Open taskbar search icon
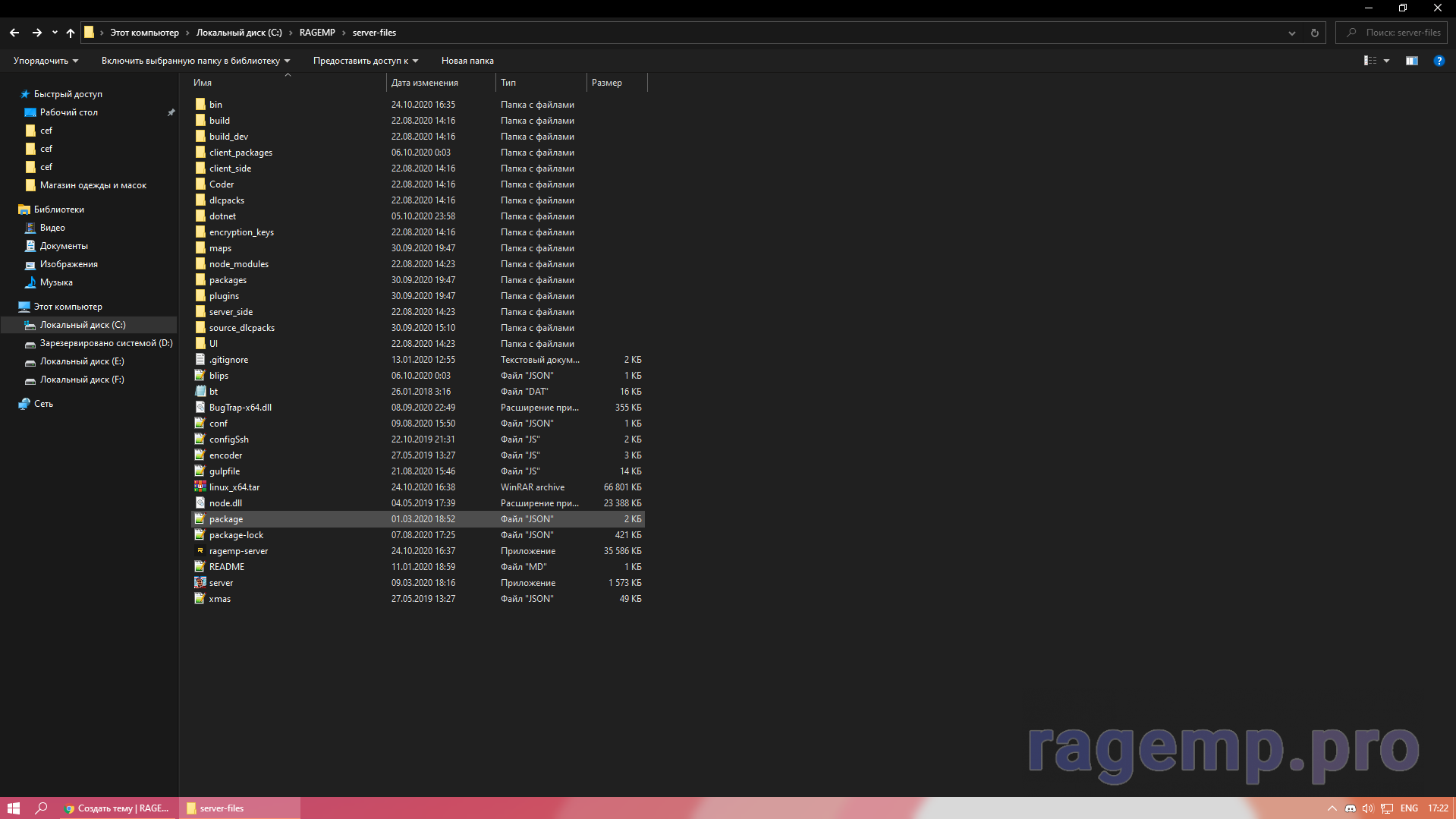The image size is (1456, 819). click(41, 808)
